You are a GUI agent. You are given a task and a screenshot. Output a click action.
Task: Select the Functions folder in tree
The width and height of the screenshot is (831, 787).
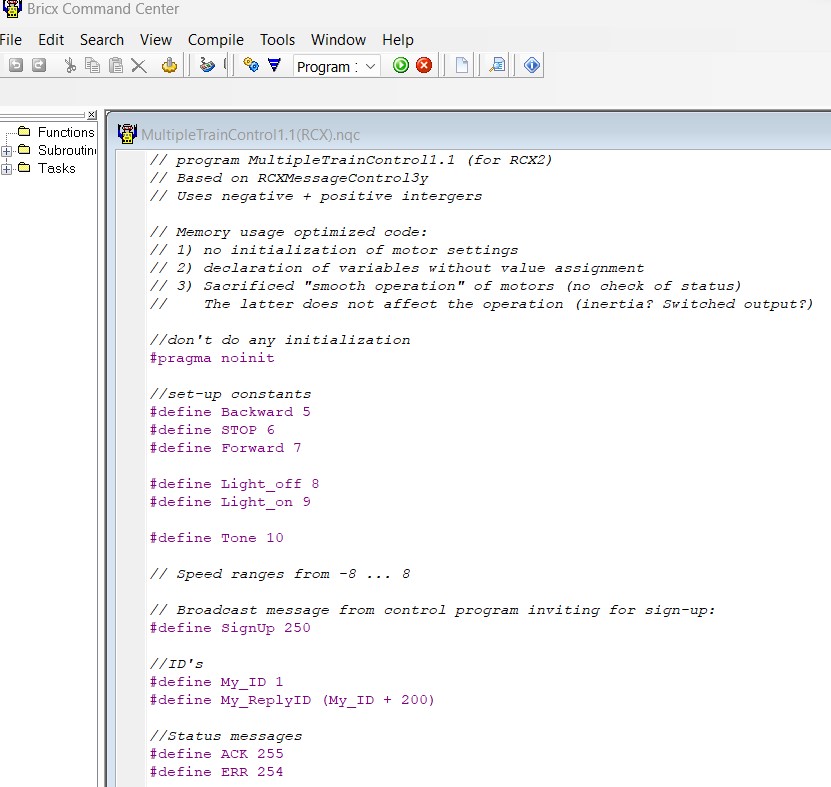(66, 132)
